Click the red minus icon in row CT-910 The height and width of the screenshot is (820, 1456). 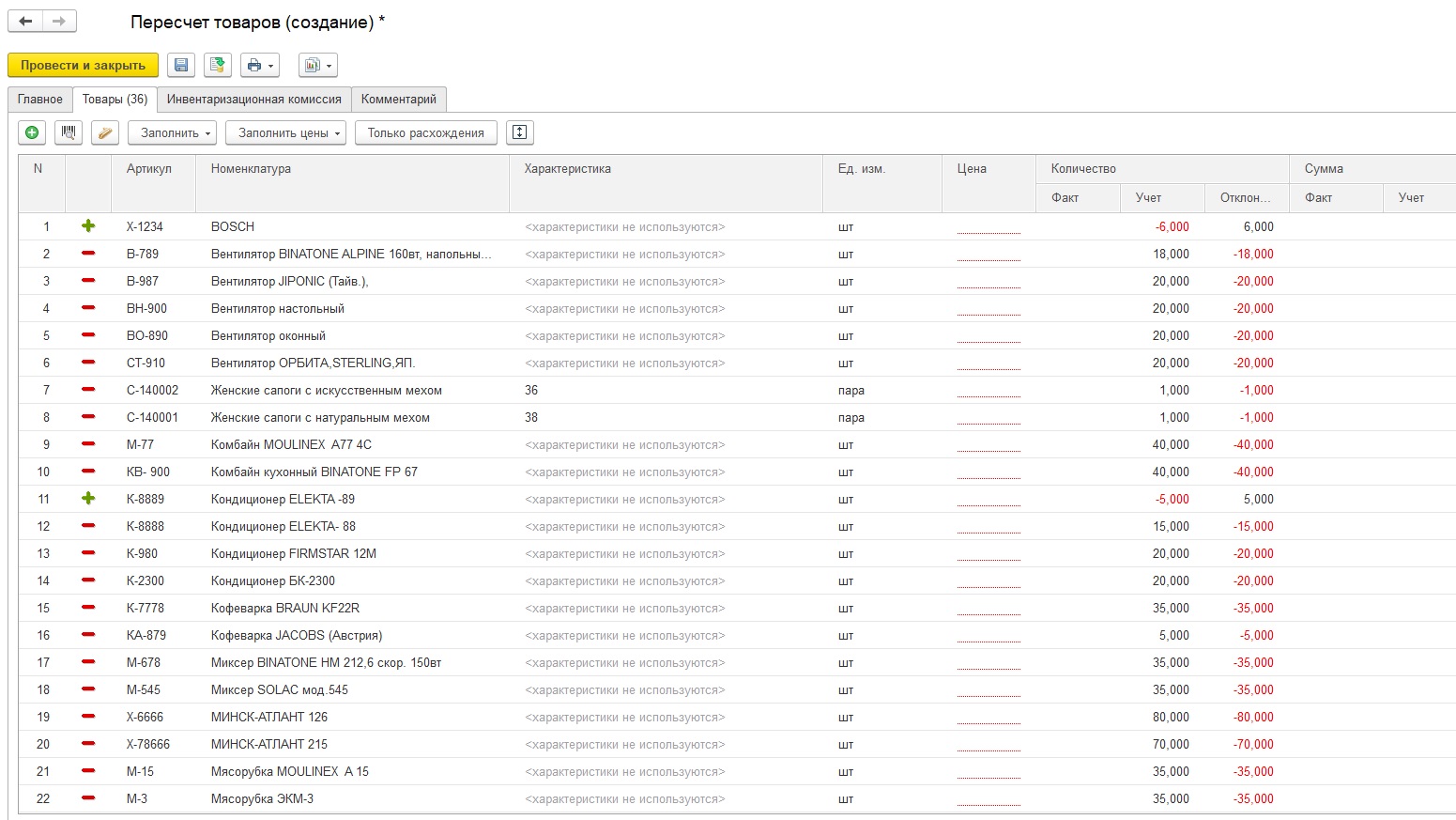click(88, 363)
